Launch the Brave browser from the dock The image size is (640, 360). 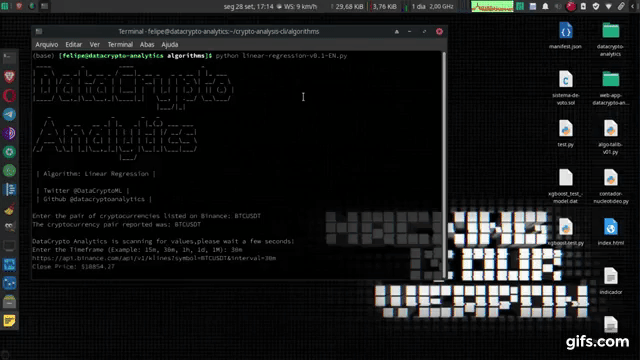click(x=9, y=76)
